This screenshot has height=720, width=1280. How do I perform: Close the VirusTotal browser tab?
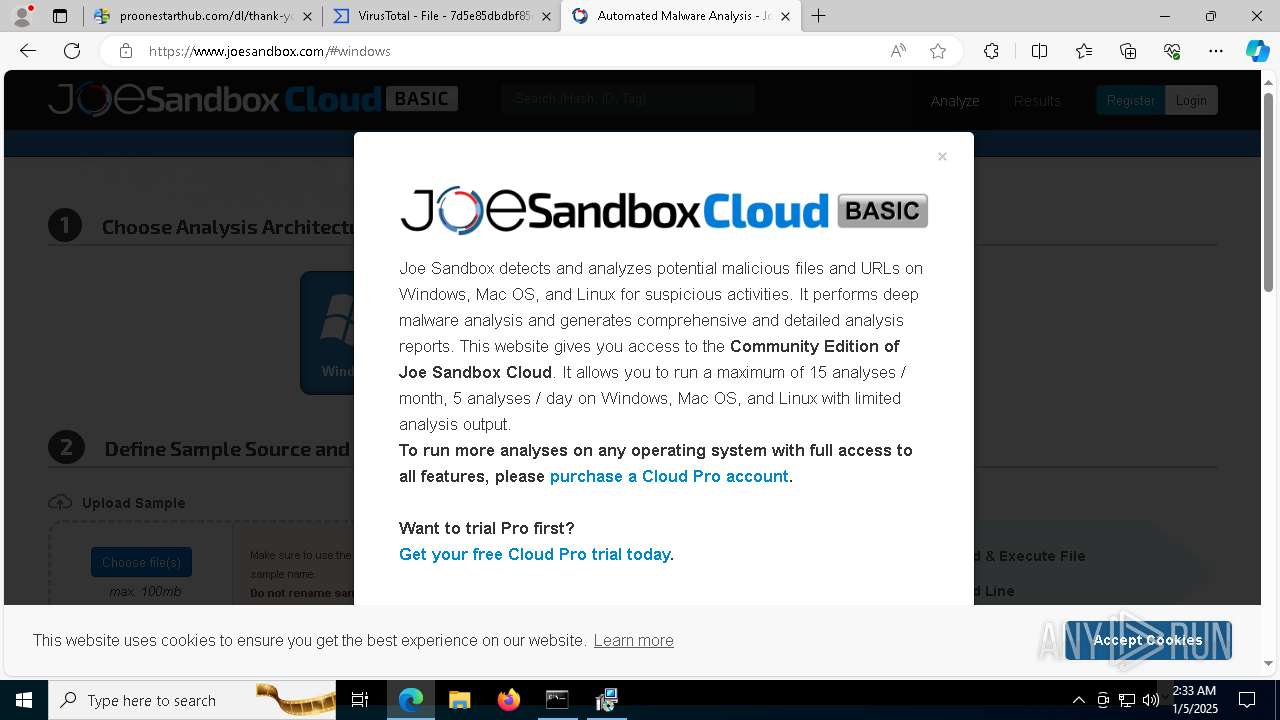click(546, 16)
